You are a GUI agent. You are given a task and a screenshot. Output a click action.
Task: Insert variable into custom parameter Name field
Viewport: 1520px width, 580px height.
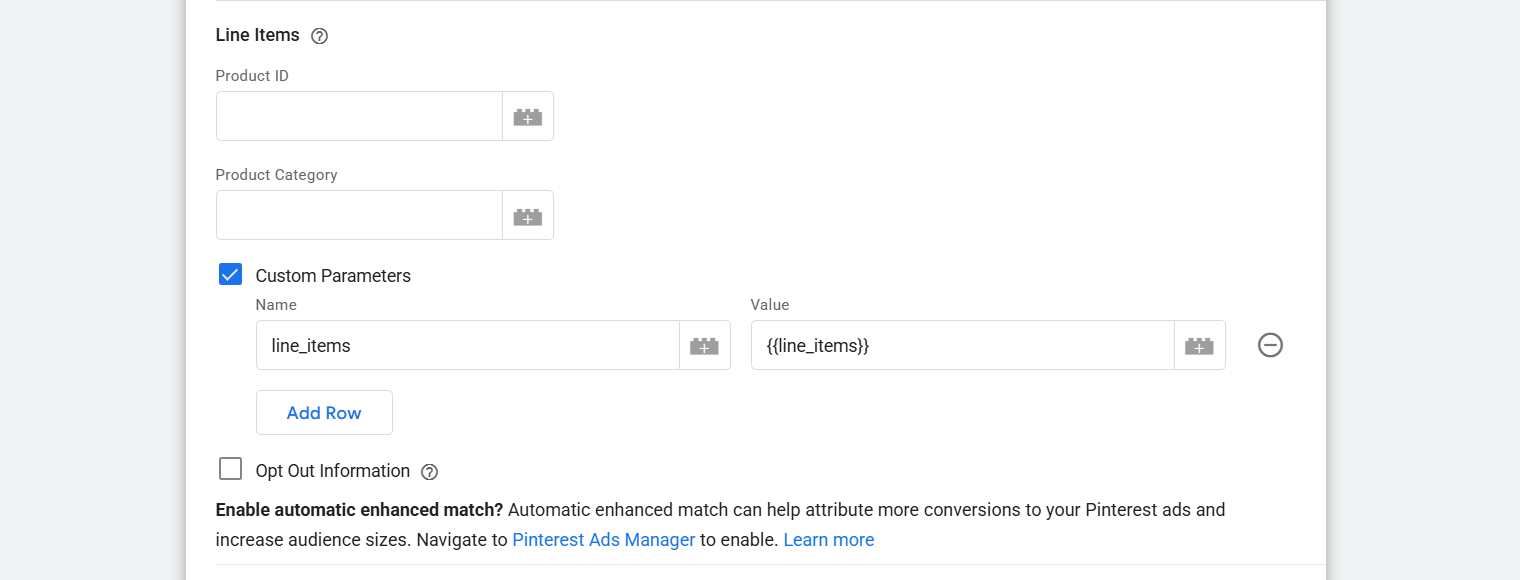704,346
